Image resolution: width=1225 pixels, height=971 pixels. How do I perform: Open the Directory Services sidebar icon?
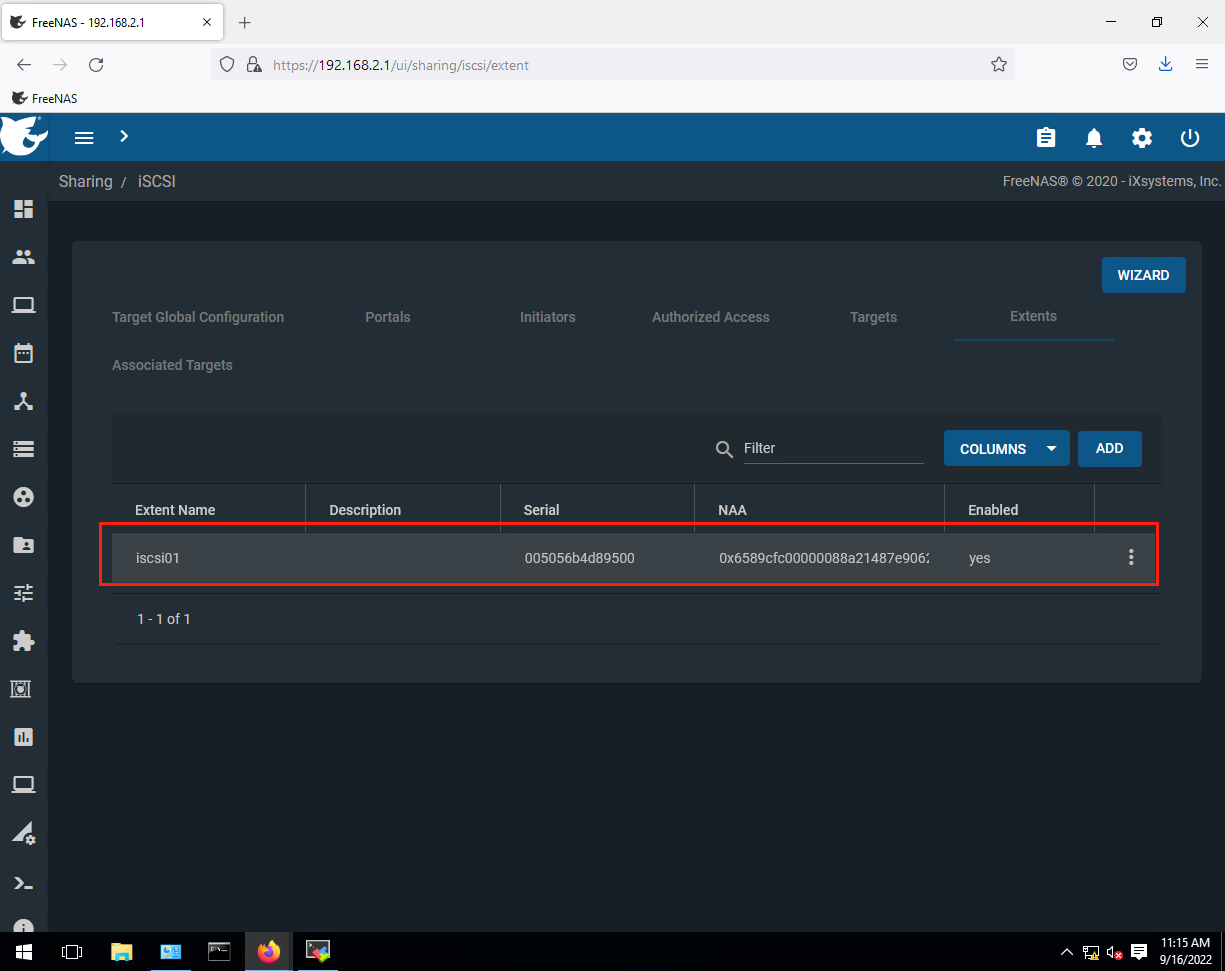pyautogui.click(x=23, y=497)
